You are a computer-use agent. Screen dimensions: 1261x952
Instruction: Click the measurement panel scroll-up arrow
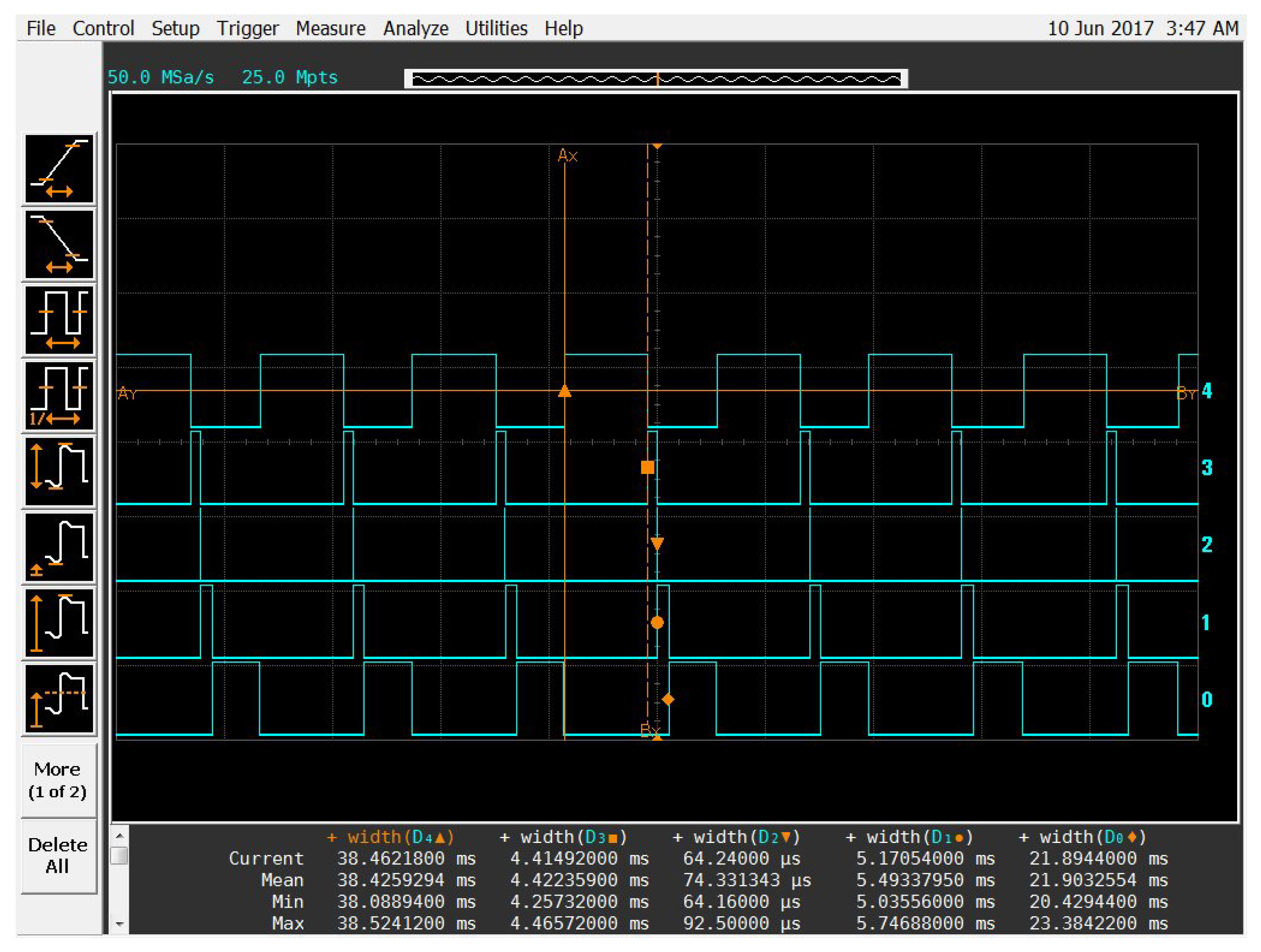pos(120,836)
